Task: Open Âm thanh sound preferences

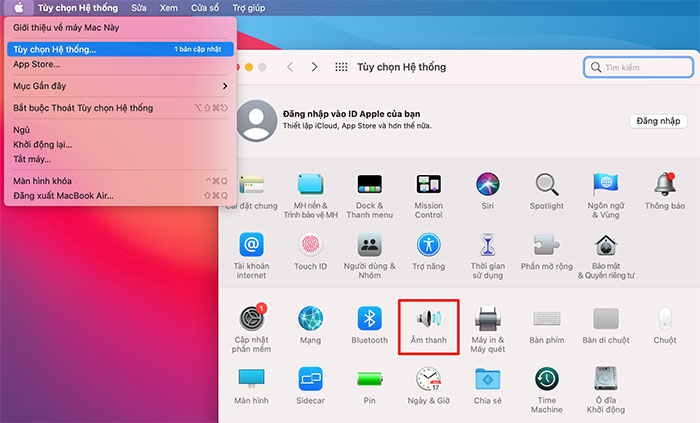Action: click(429, 327)
